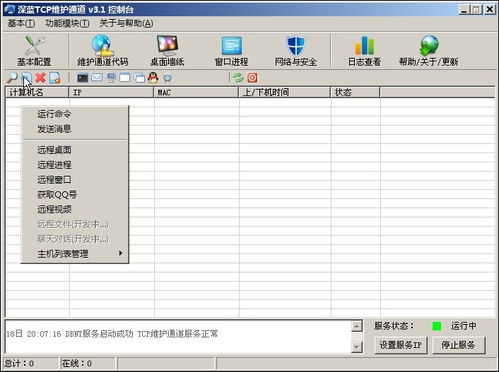Click the 设置服务IP button

[401, 345]
